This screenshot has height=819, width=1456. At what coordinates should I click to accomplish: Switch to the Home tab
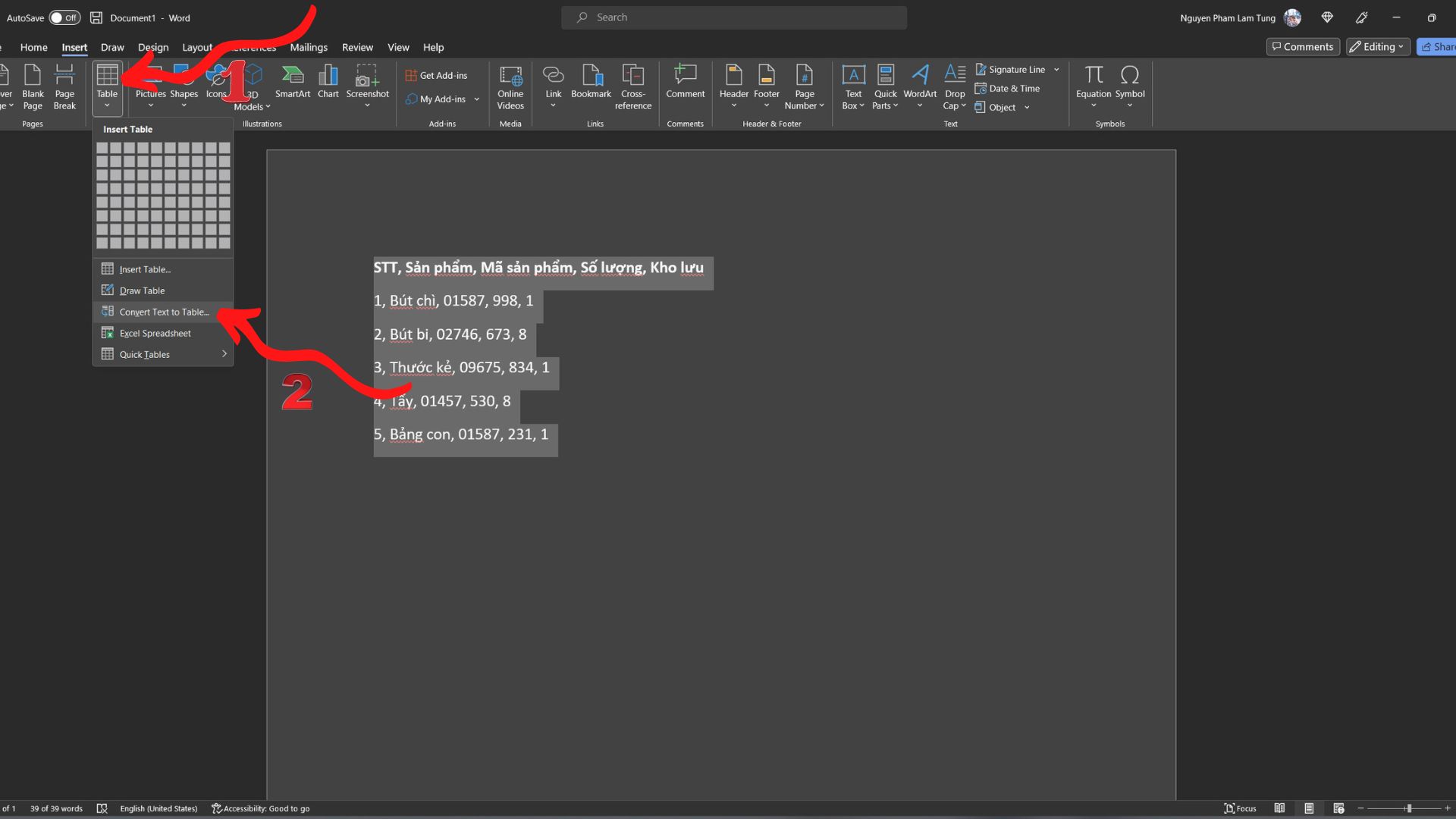click(33, 47)
